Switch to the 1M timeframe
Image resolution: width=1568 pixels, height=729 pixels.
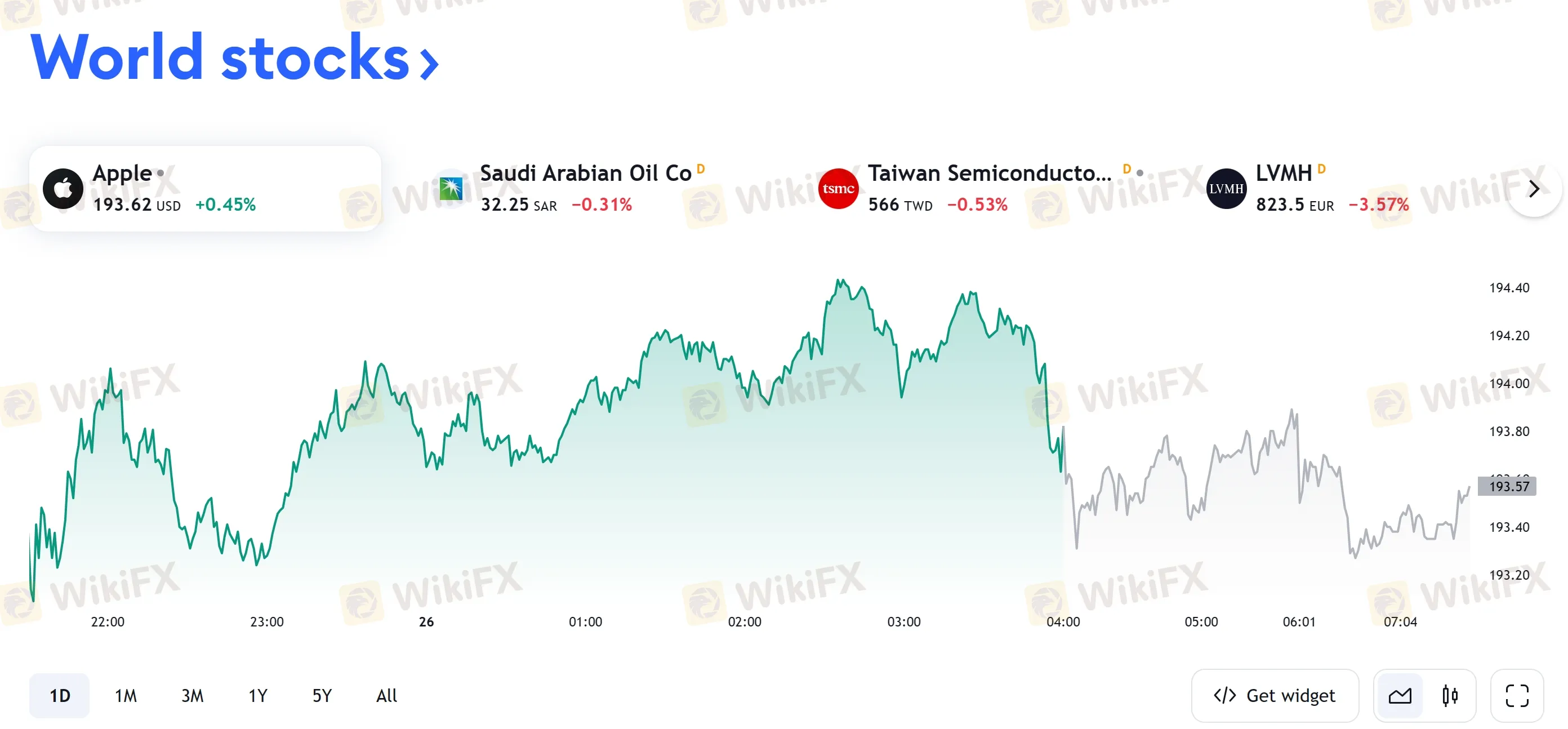(126, 695)
